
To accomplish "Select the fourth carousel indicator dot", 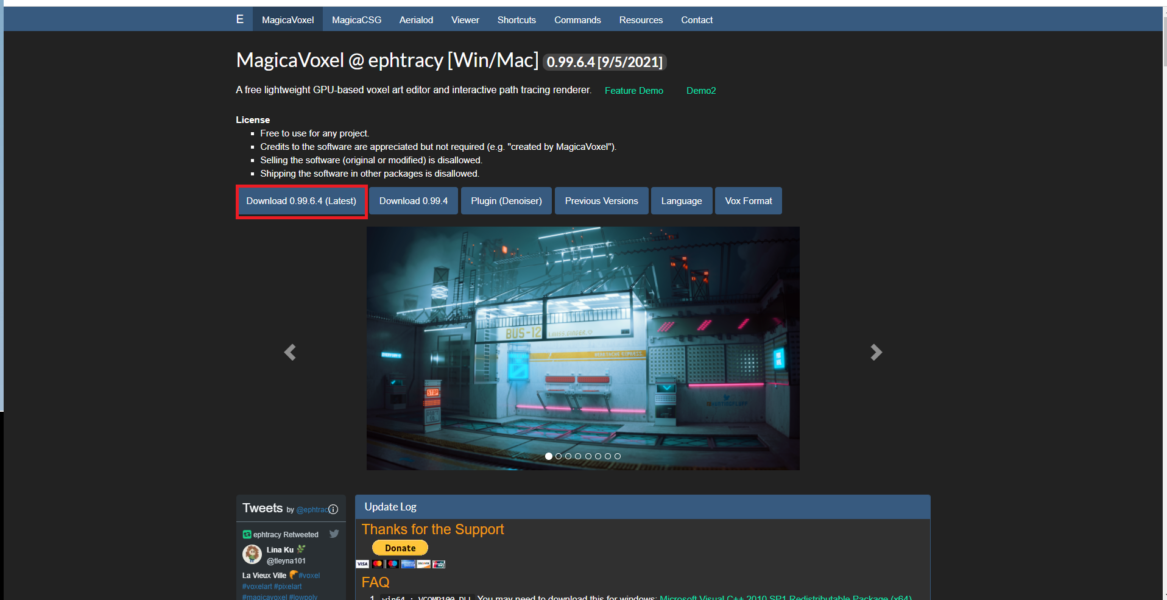I will pyautogui.click(x=578, y=456).
